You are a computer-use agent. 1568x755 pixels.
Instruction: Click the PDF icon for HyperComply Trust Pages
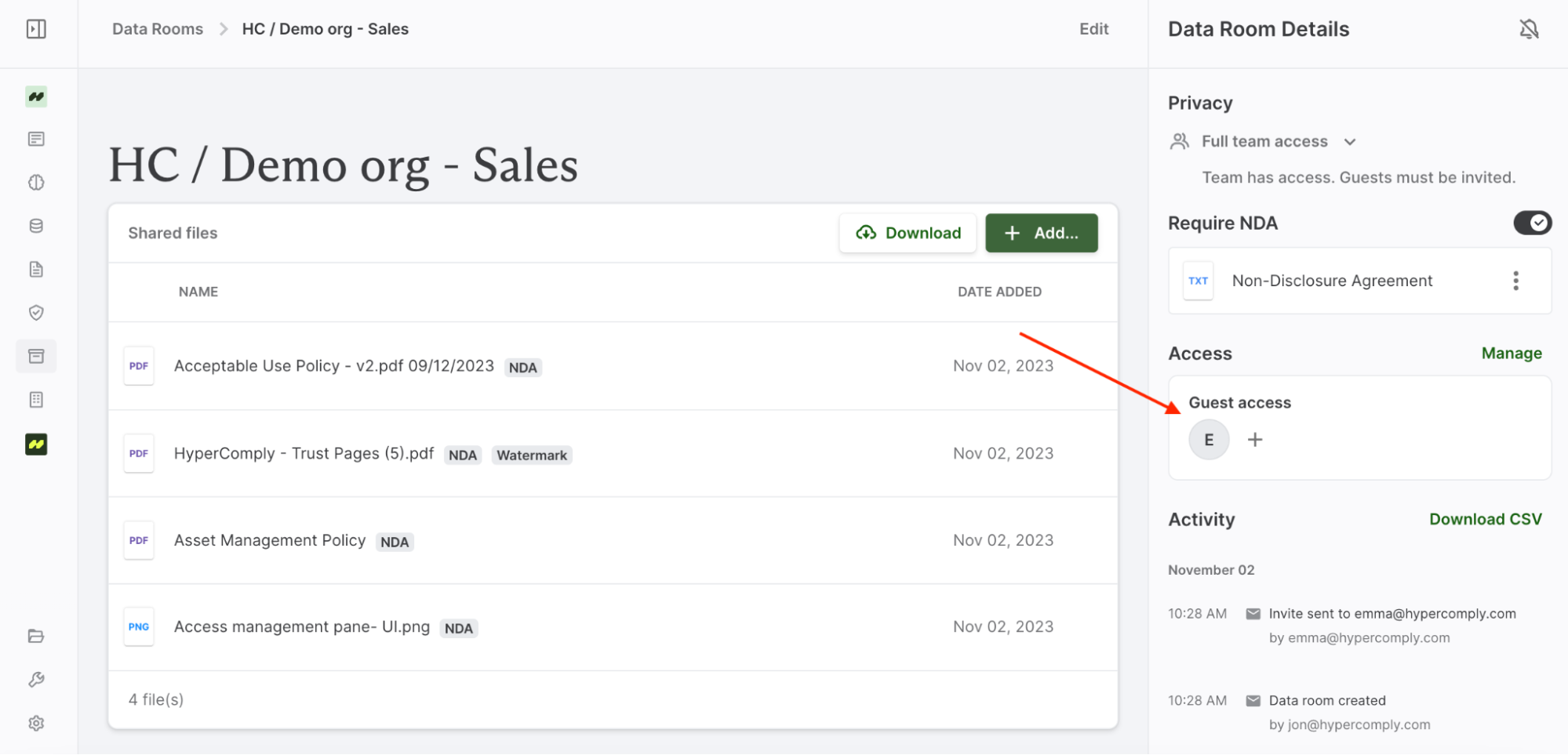click(x=139, y=453)
